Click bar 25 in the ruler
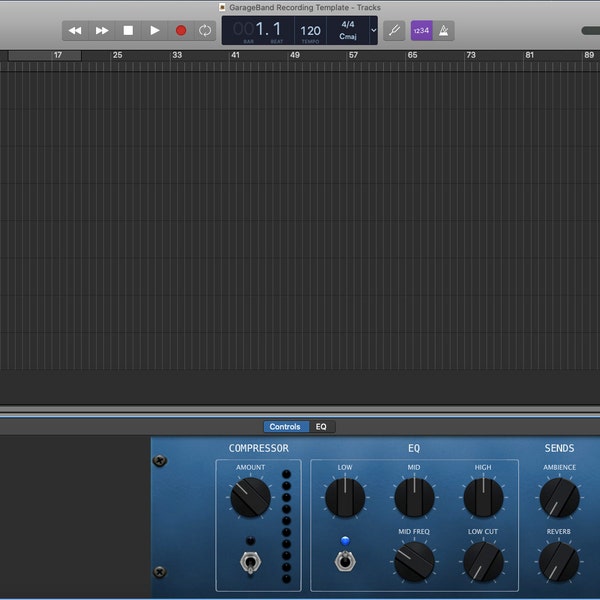600x600 pixels. click(x=117, y=55)
